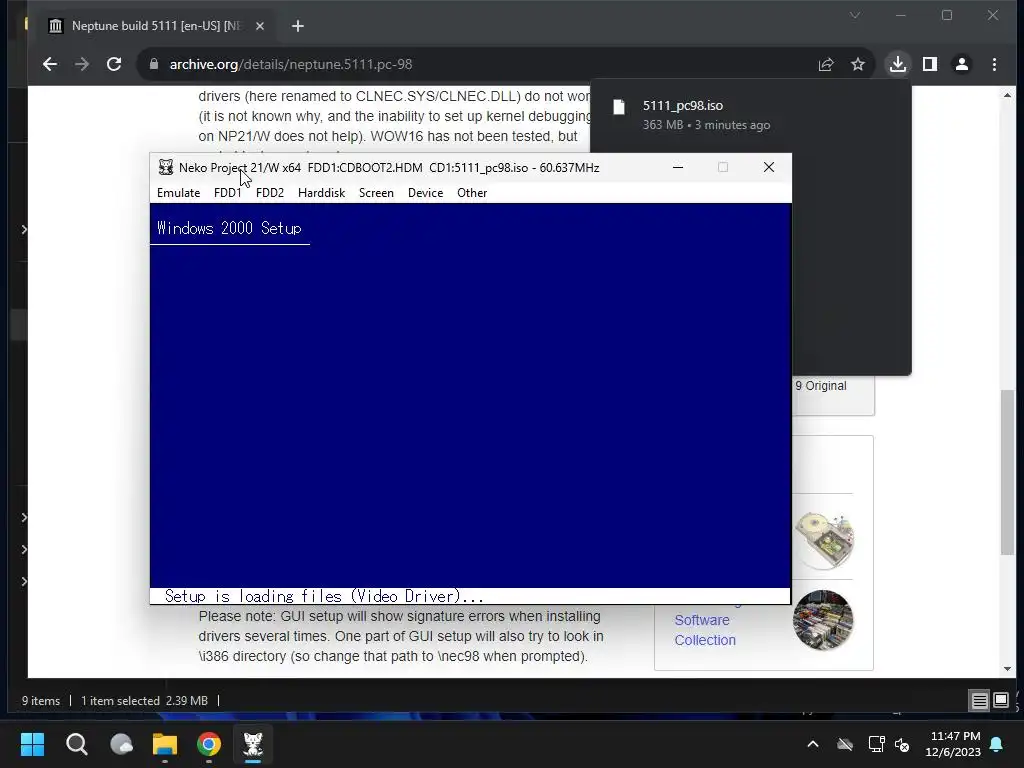
Task: Switch to Chrome in the taskbar
Action: (209, 744)
